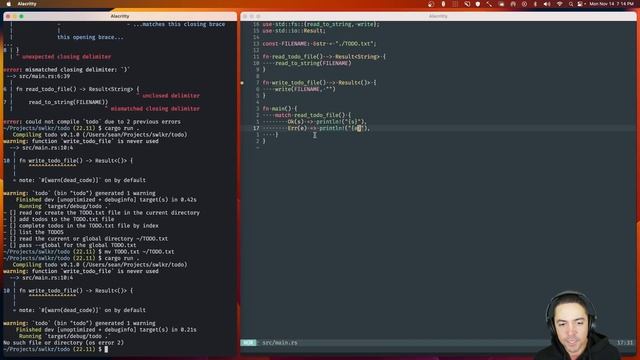Close the left Alacritty terminal window
This screenshot has height=360, width=640.
tap(8, 16)
